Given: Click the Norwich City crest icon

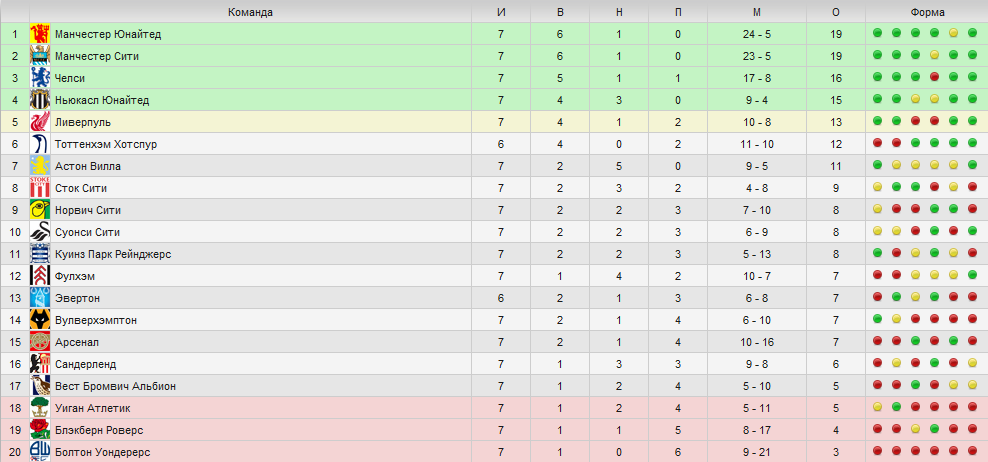Looking at the screenshot, I should click(x=40, y=211).
